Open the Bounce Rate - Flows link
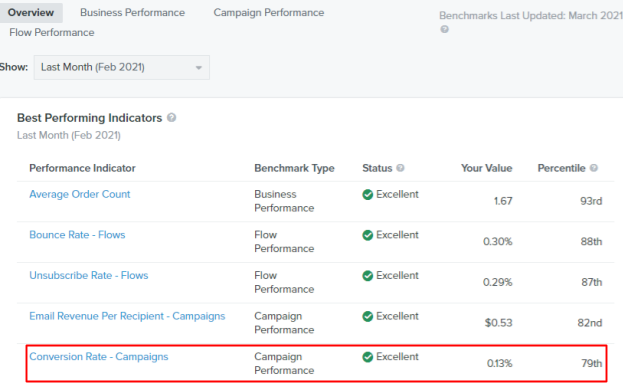623x386 pixels. (77, 235)
